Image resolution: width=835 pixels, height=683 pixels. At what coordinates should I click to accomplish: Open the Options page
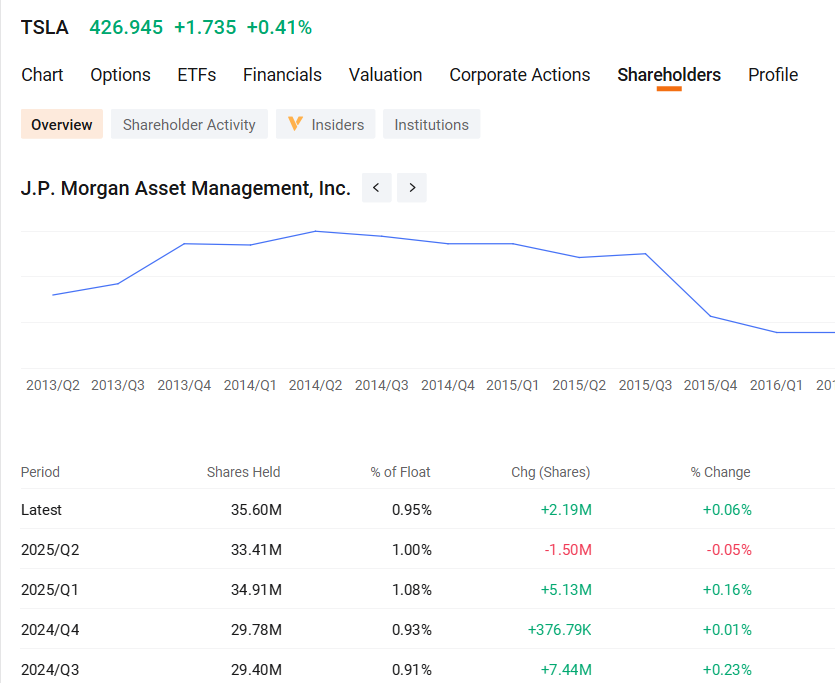click(120, 75)
